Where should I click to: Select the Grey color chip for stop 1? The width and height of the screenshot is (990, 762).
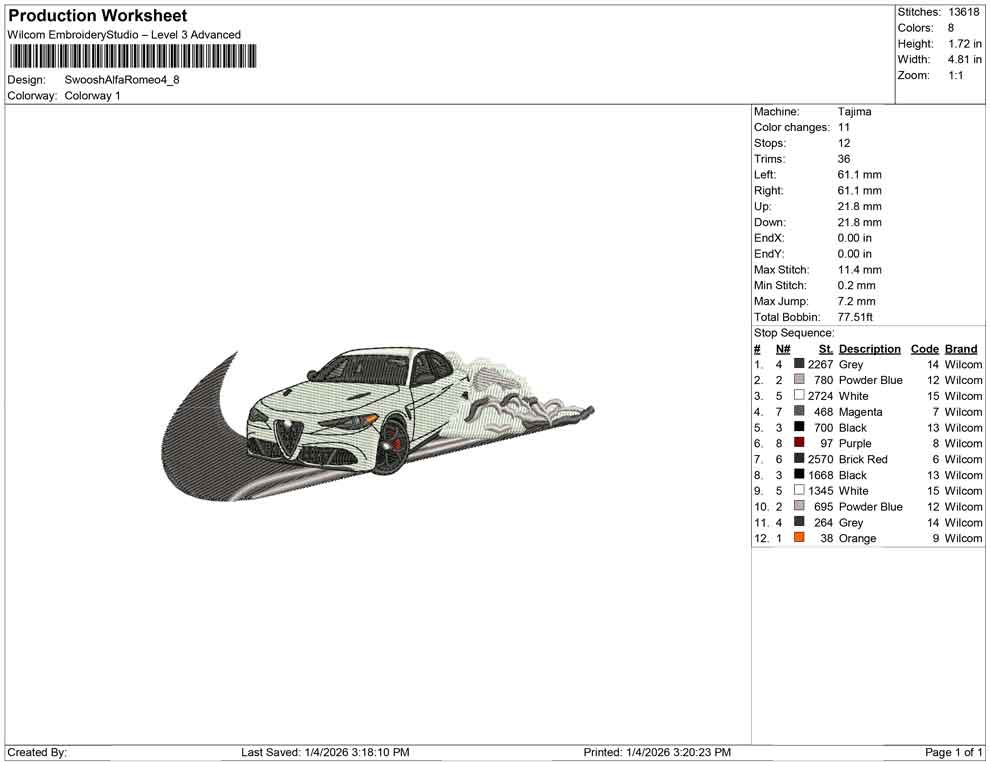pos(800,364)
